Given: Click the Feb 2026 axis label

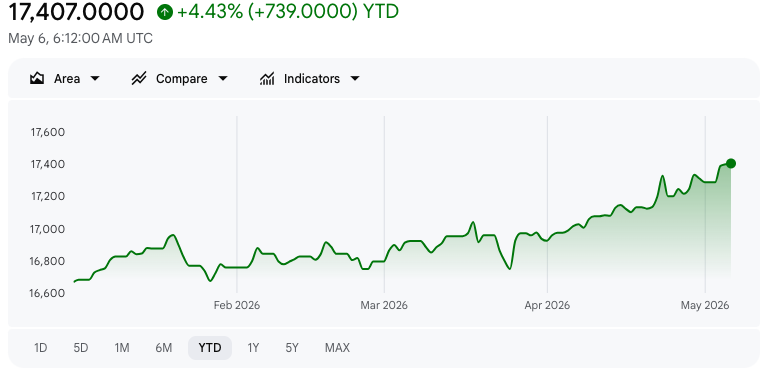Looking at the screenshot, I should point(237,305).
